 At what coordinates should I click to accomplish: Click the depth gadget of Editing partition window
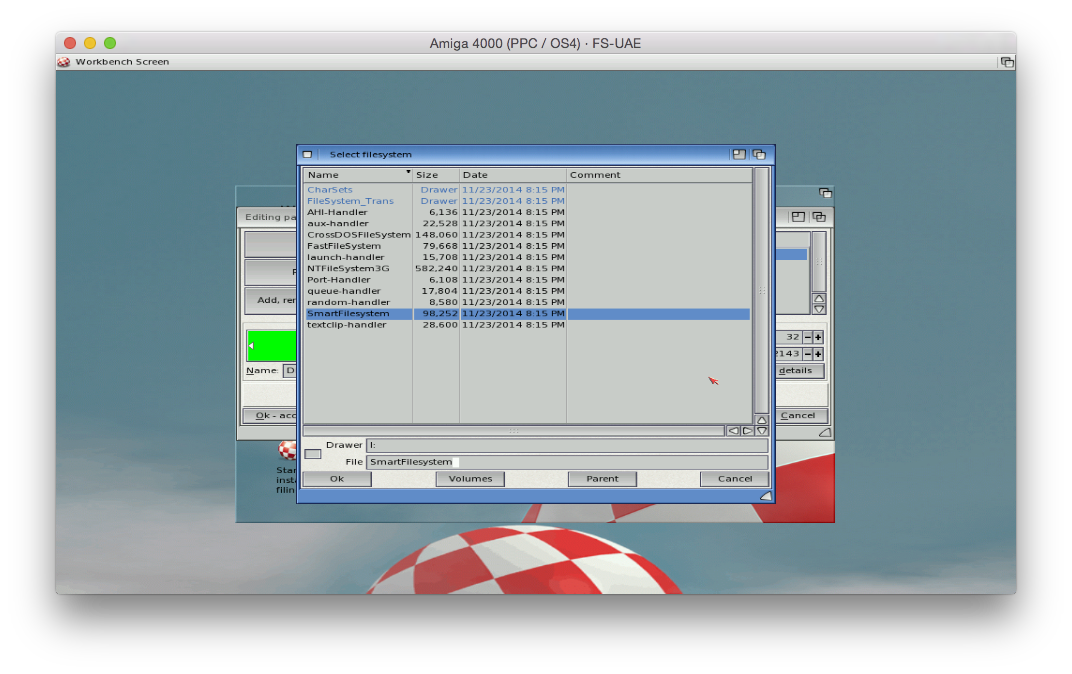coord(818,217)
